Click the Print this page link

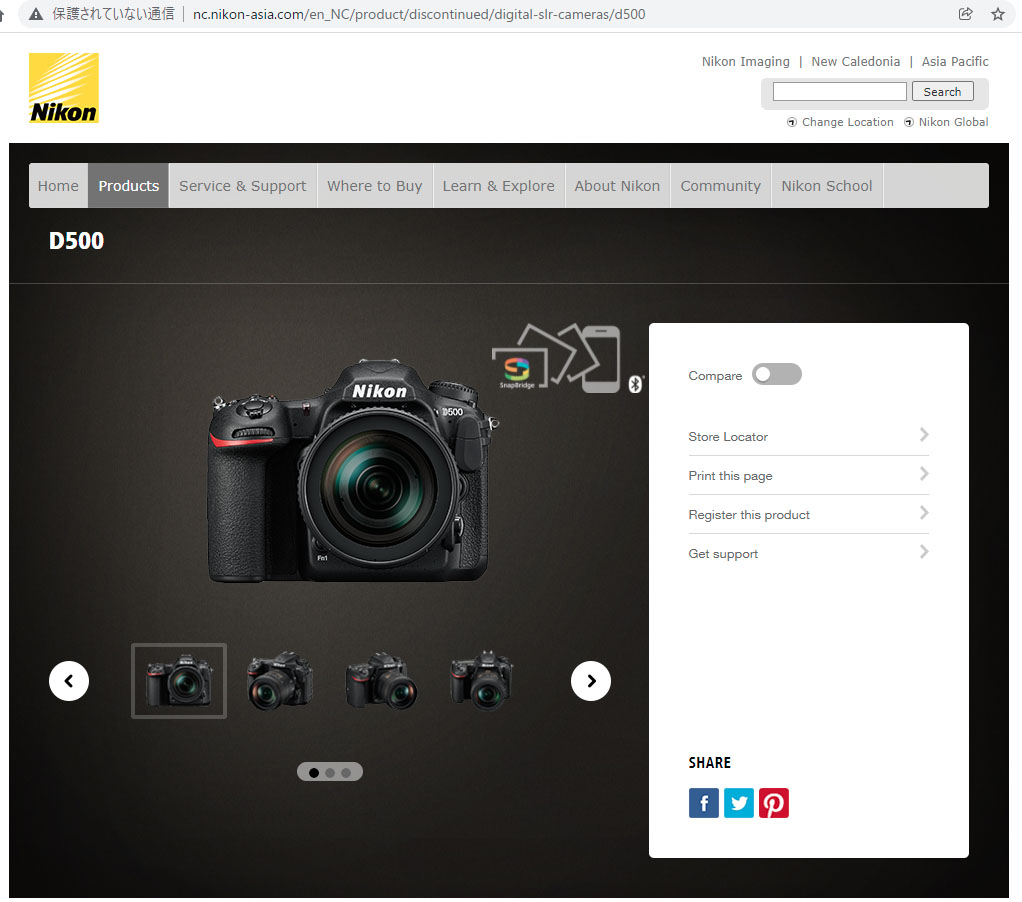point(730,476)
